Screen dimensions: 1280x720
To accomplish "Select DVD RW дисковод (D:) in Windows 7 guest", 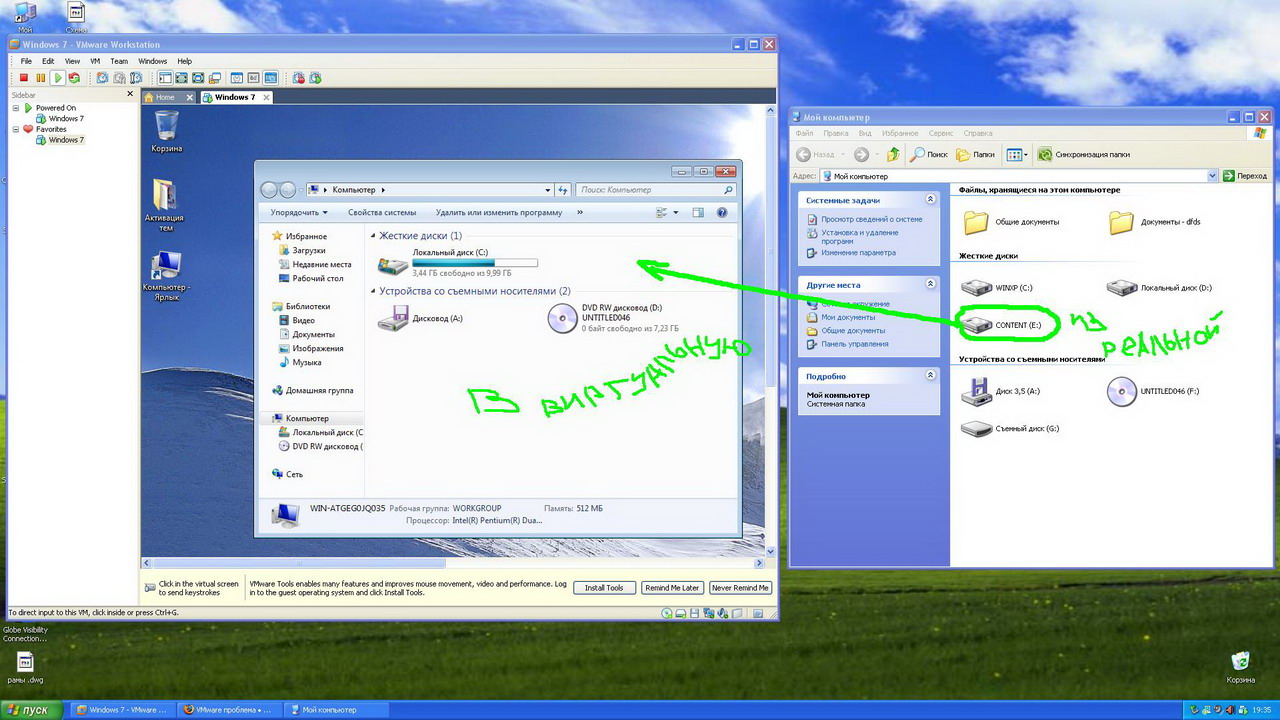I will 613,318.
